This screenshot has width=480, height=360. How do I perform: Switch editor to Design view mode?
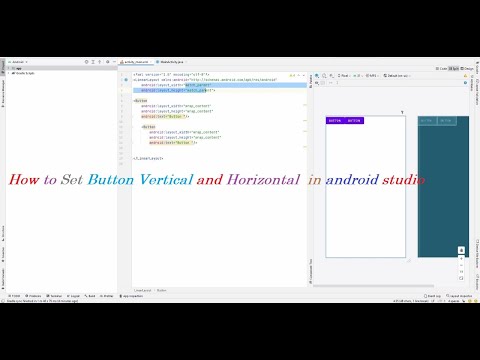point(467,68)
